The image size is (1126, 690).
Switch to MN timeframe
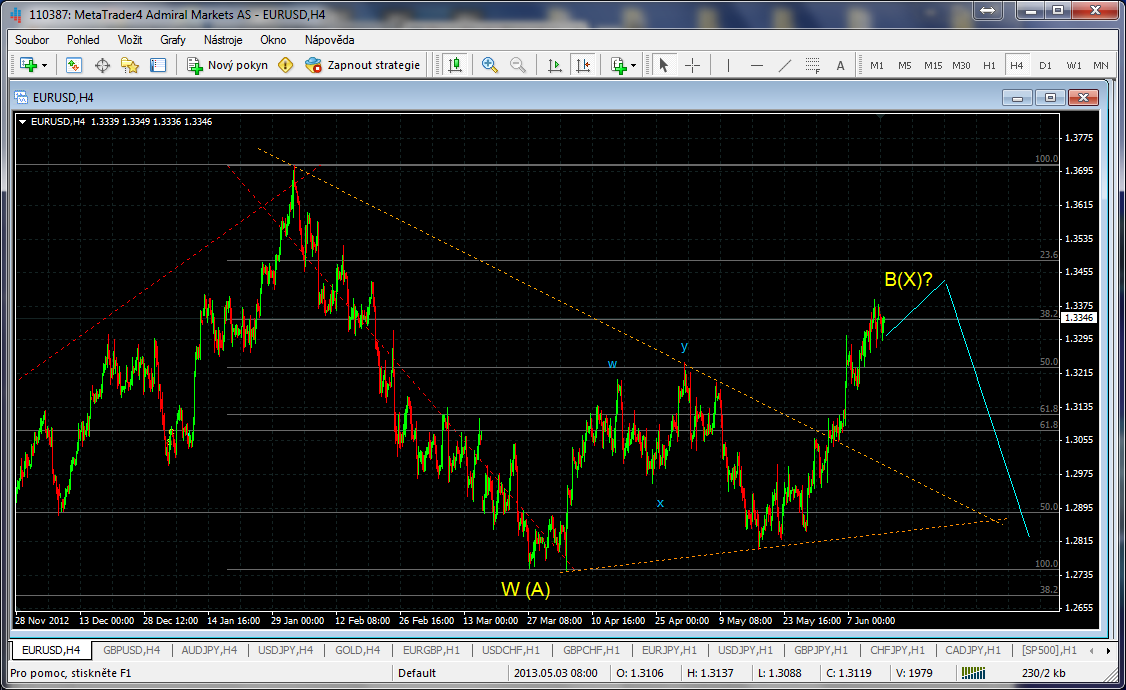pyautogui.click(x=1101, y=65)
